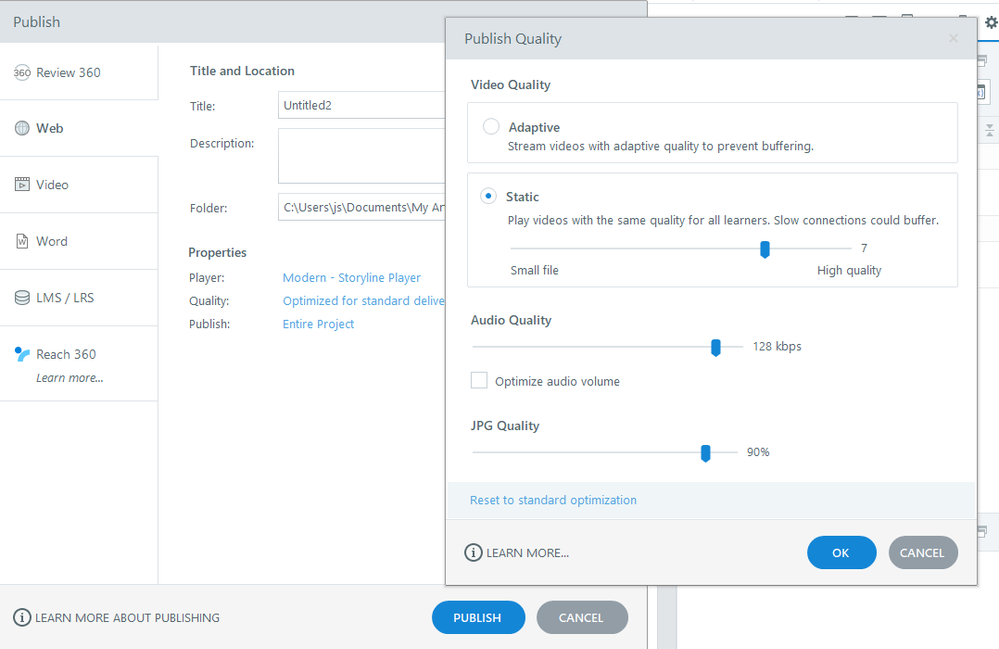Click OK in Publish Quality dialog
999x649 pixels.
(841, 553)
